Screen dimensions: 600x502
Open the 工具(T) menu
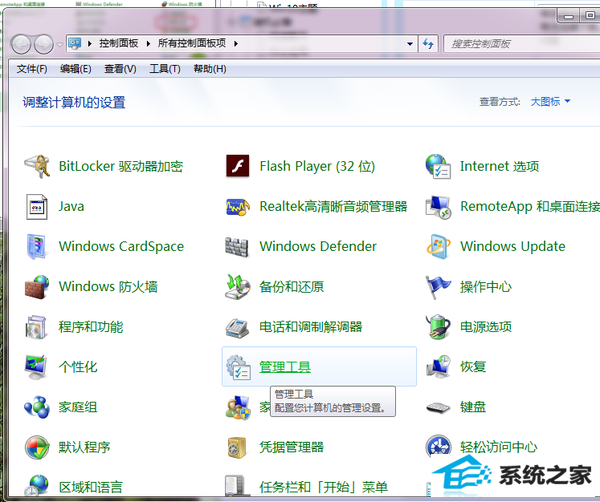pos(165,69)
